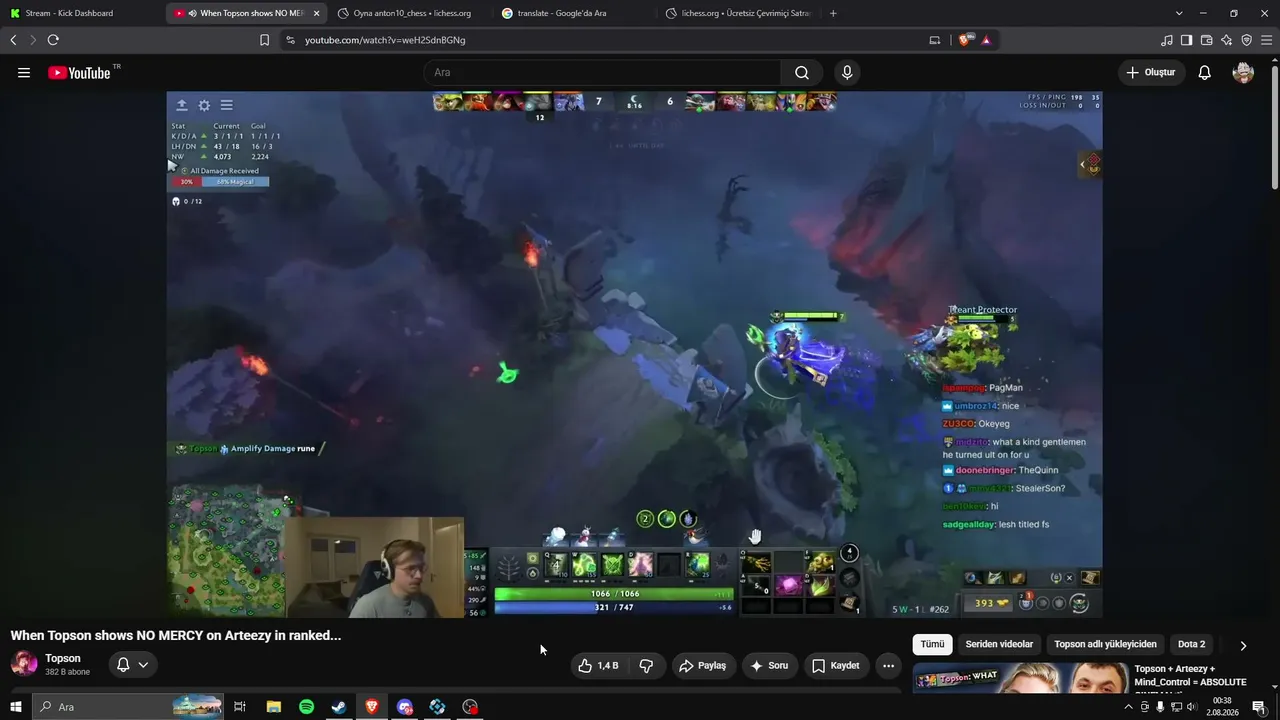Open the Brave VPN shield icon
The height and width of the screenshot is (720, 1280).
click(x=1246, y=40)
